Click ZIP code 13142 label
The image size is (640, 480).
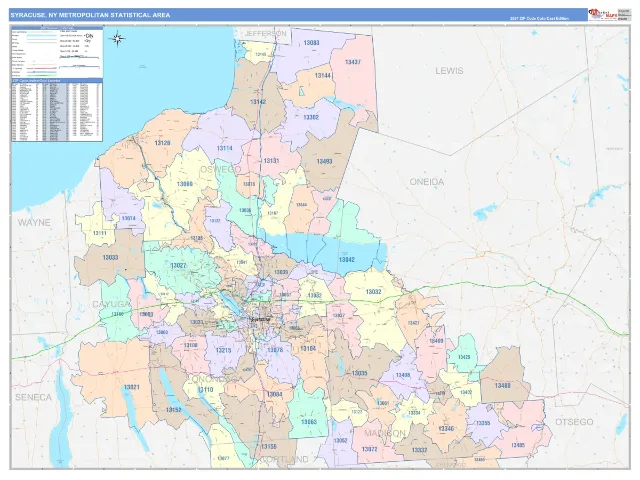[x=258, y=102]
